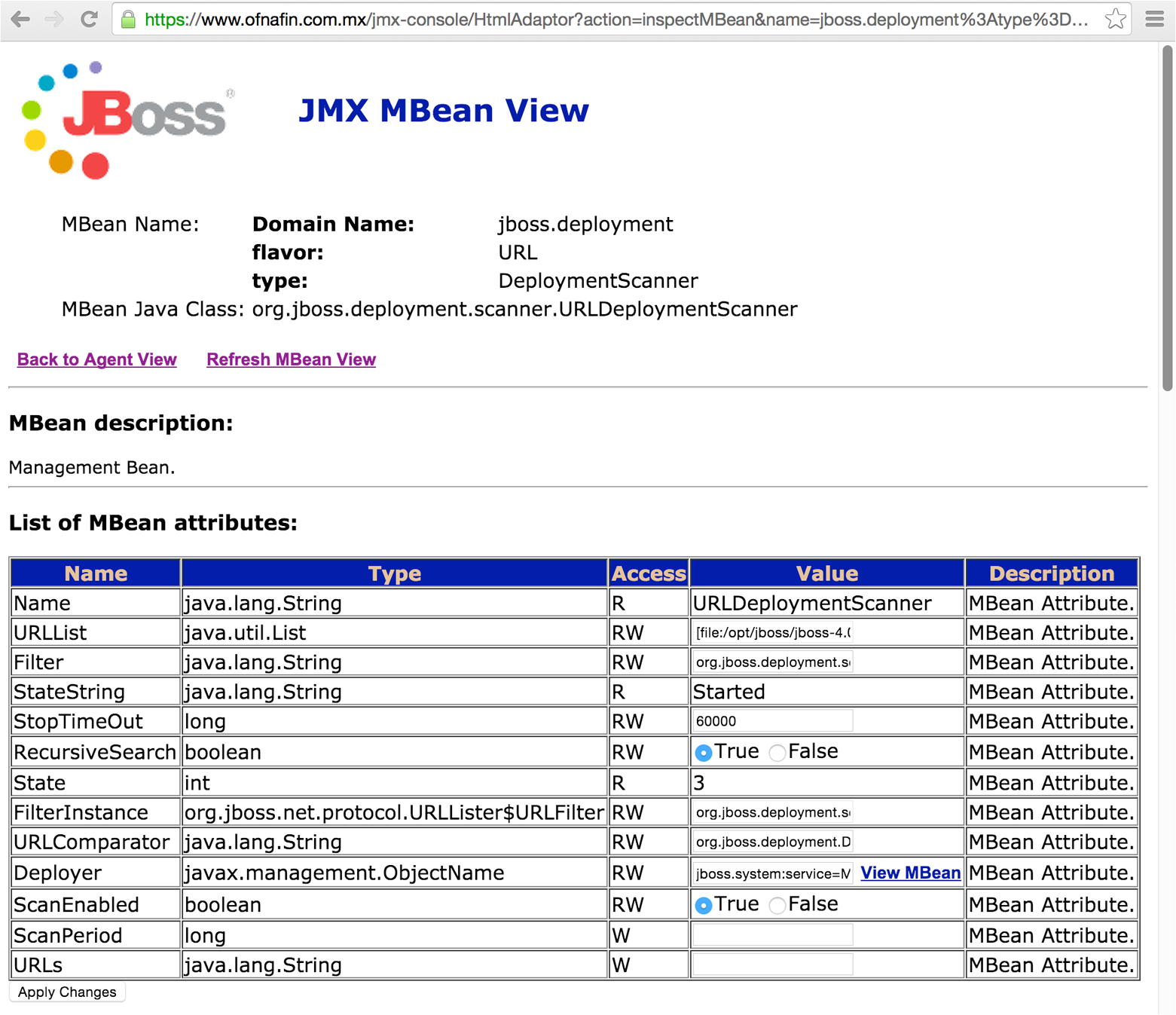
Task: Click the URLs write-only value field
Action: pos(771,964)
